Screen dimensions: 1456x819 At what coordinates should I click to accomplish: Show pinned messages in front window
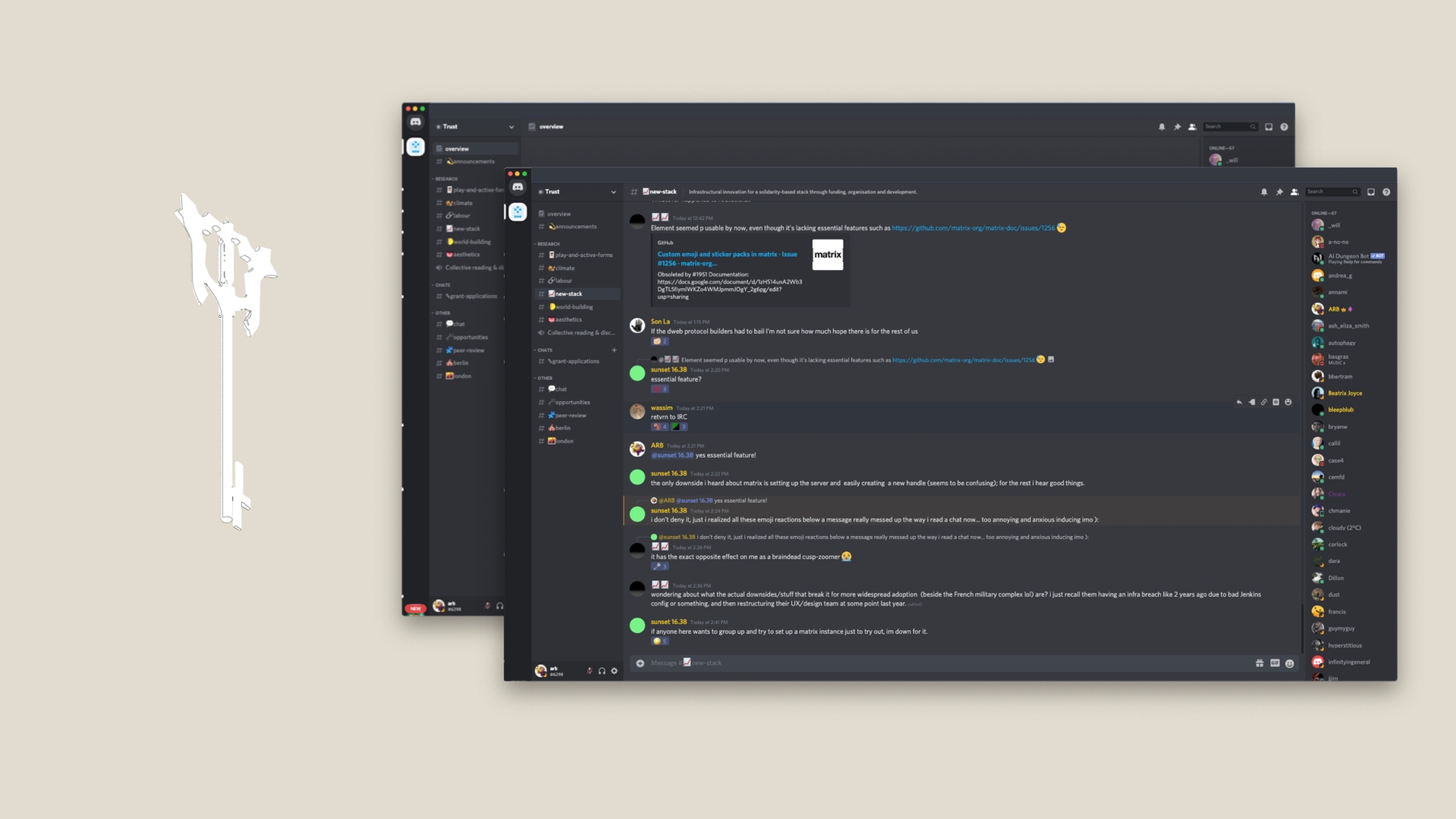tap(1280, 192)
